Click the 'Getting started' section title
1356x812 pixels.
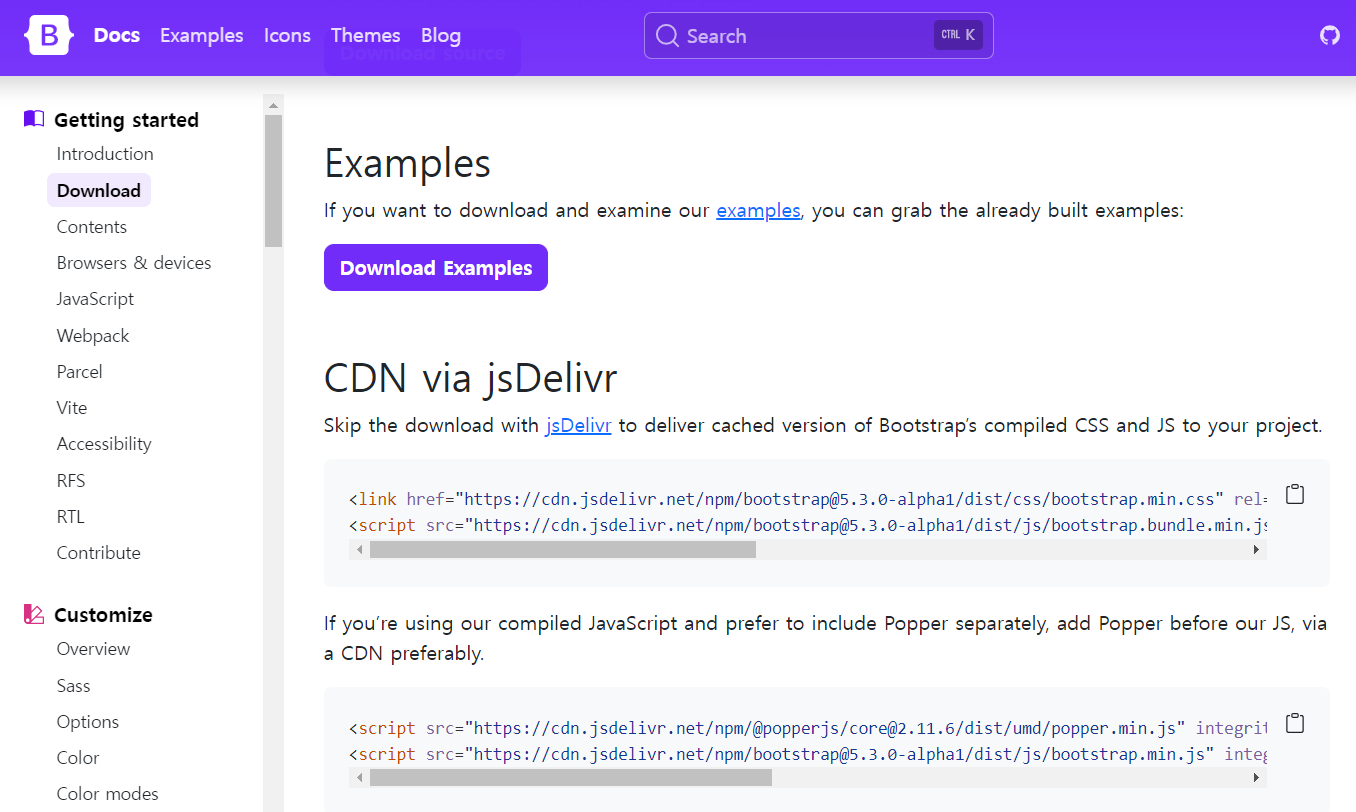pos(126,120)
